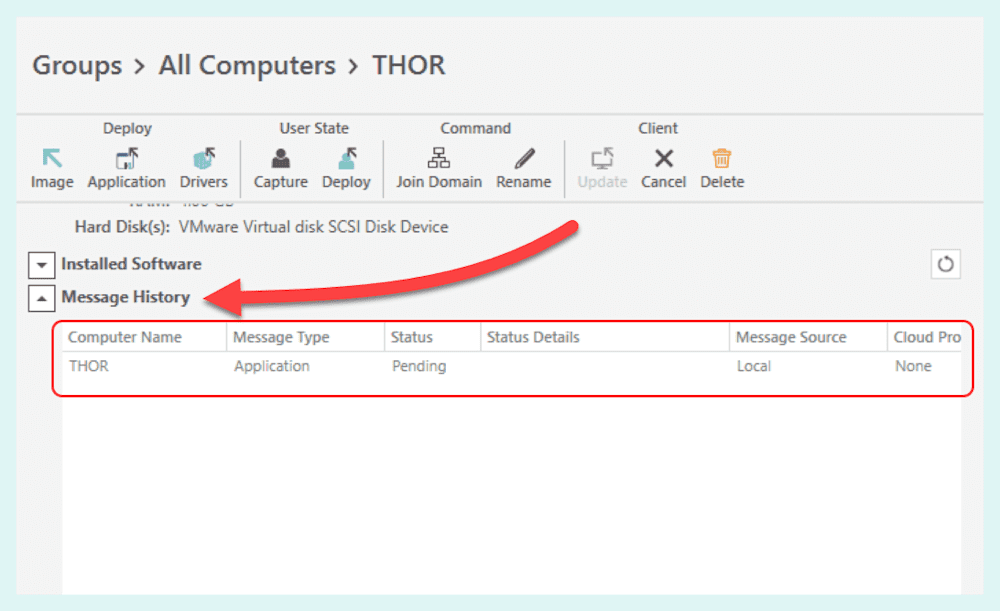Viewport: 1000px width, 611px height.
Task: Navigate to All Computers breadcrumb
Action: (x=247, y=66)
